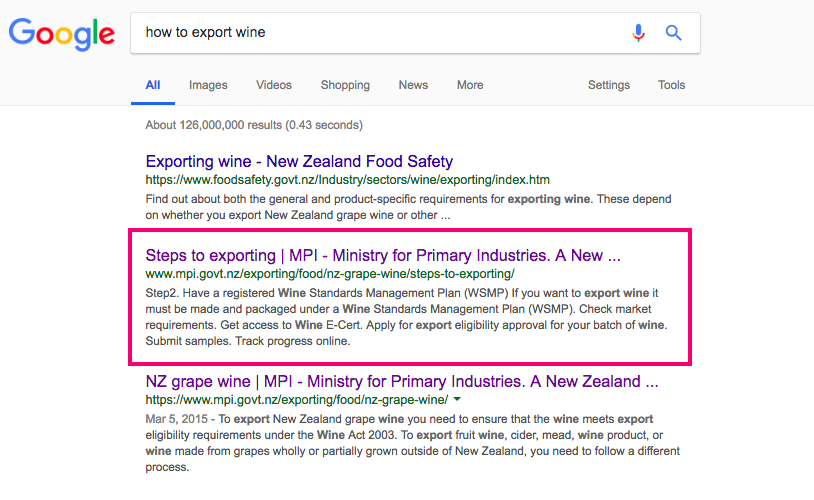
Task: Switch to the Images tab
Action: tap(208, 85)
